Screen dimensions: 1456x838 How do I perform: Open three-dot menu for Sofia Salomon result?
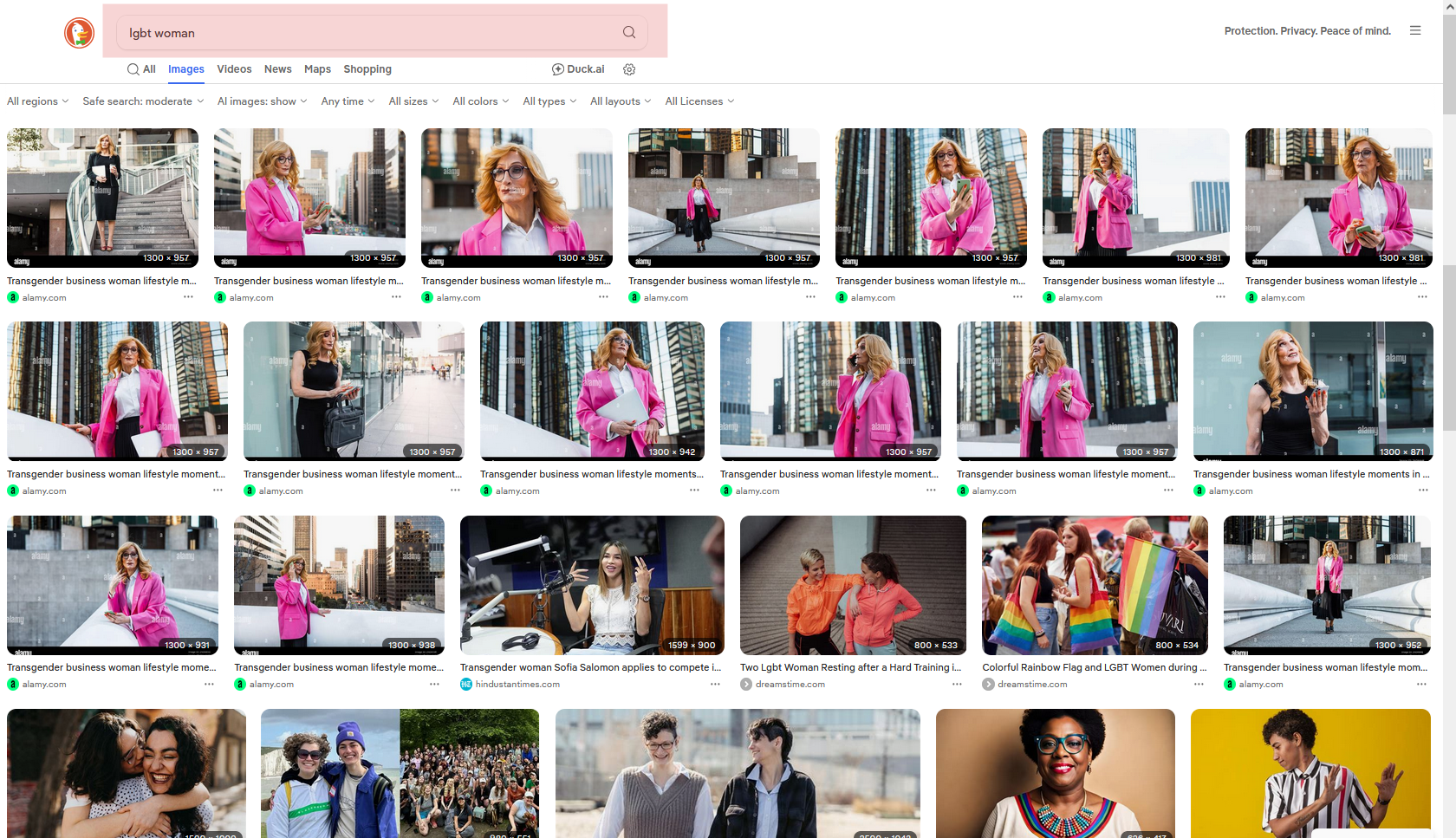point(715,685)
